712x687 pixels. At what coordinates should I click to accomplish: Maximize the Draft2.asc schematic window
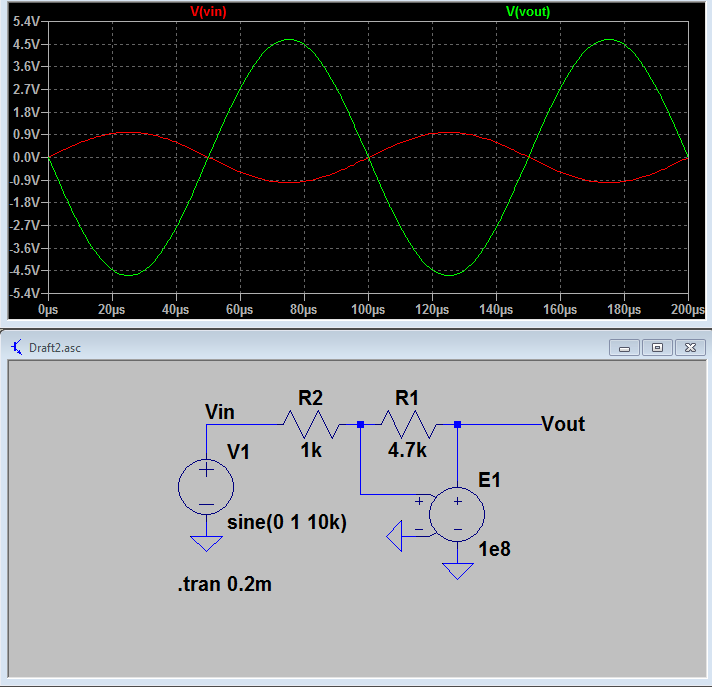pos(657,348)
